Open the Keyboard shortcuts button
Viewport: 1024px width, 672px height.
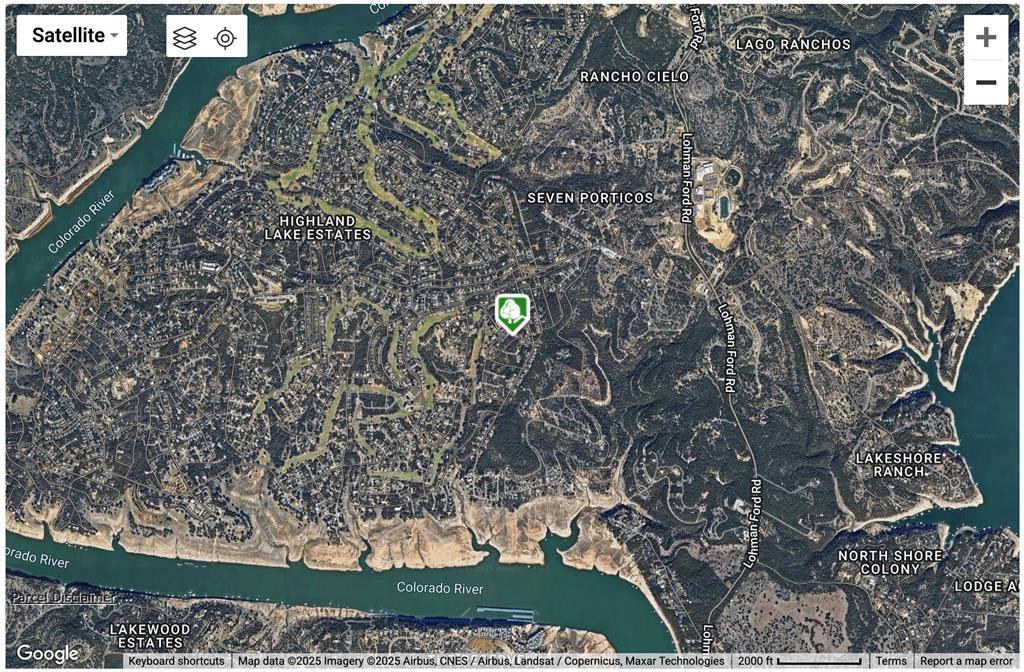pos(176,661)
